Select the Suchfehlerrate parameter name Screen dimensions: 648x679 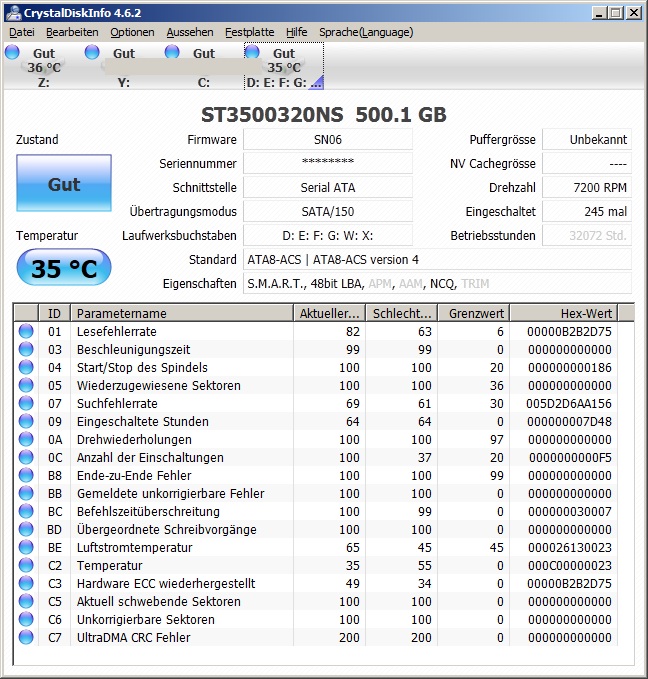click(x=117, y=403)
